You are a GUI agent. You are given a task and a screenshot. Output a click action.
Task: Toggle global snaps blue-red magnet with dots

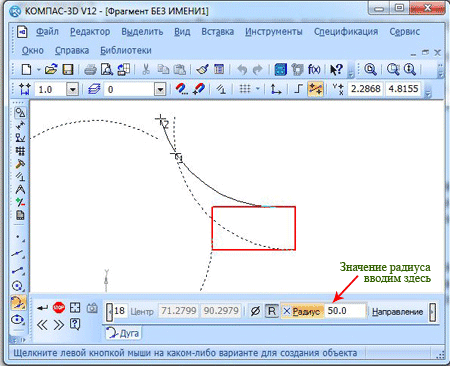181,89
